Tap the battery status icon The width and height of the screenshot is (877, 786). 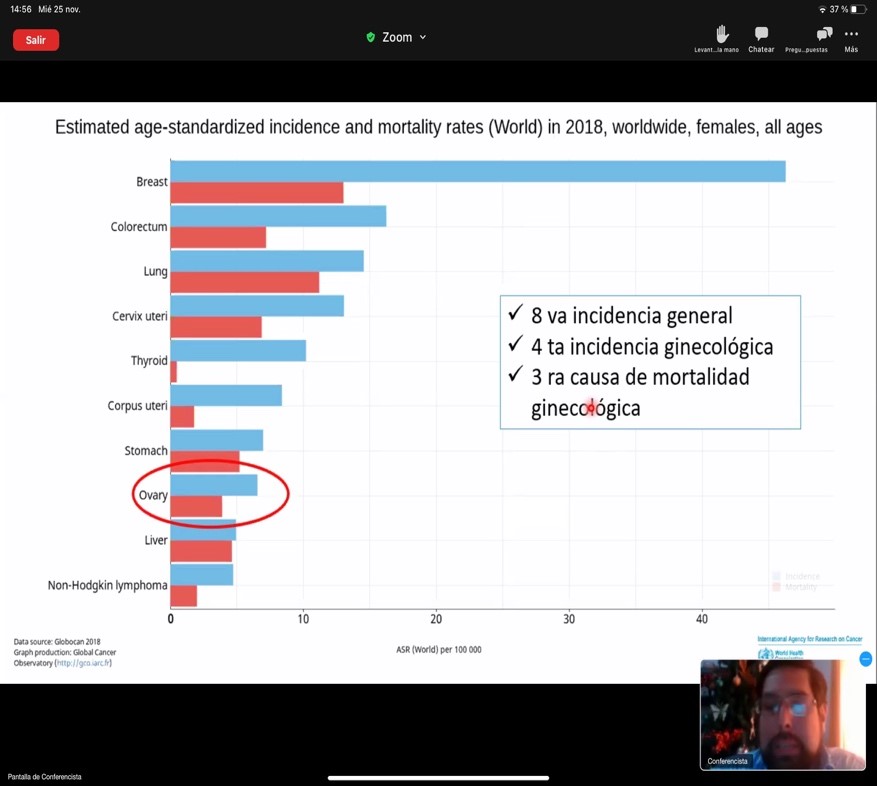click(859, 10)
